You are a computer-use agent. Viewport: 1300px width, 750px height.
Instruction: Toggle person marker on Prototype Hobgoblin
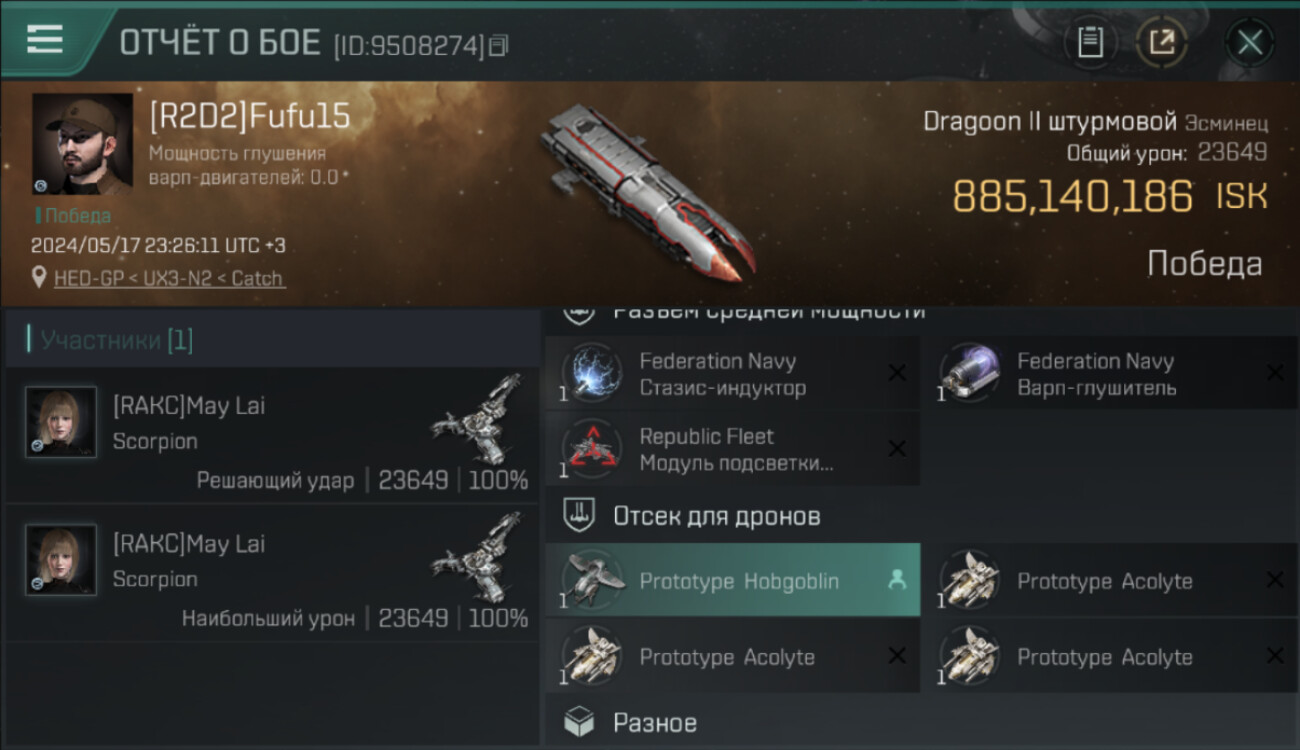[897, 580]
